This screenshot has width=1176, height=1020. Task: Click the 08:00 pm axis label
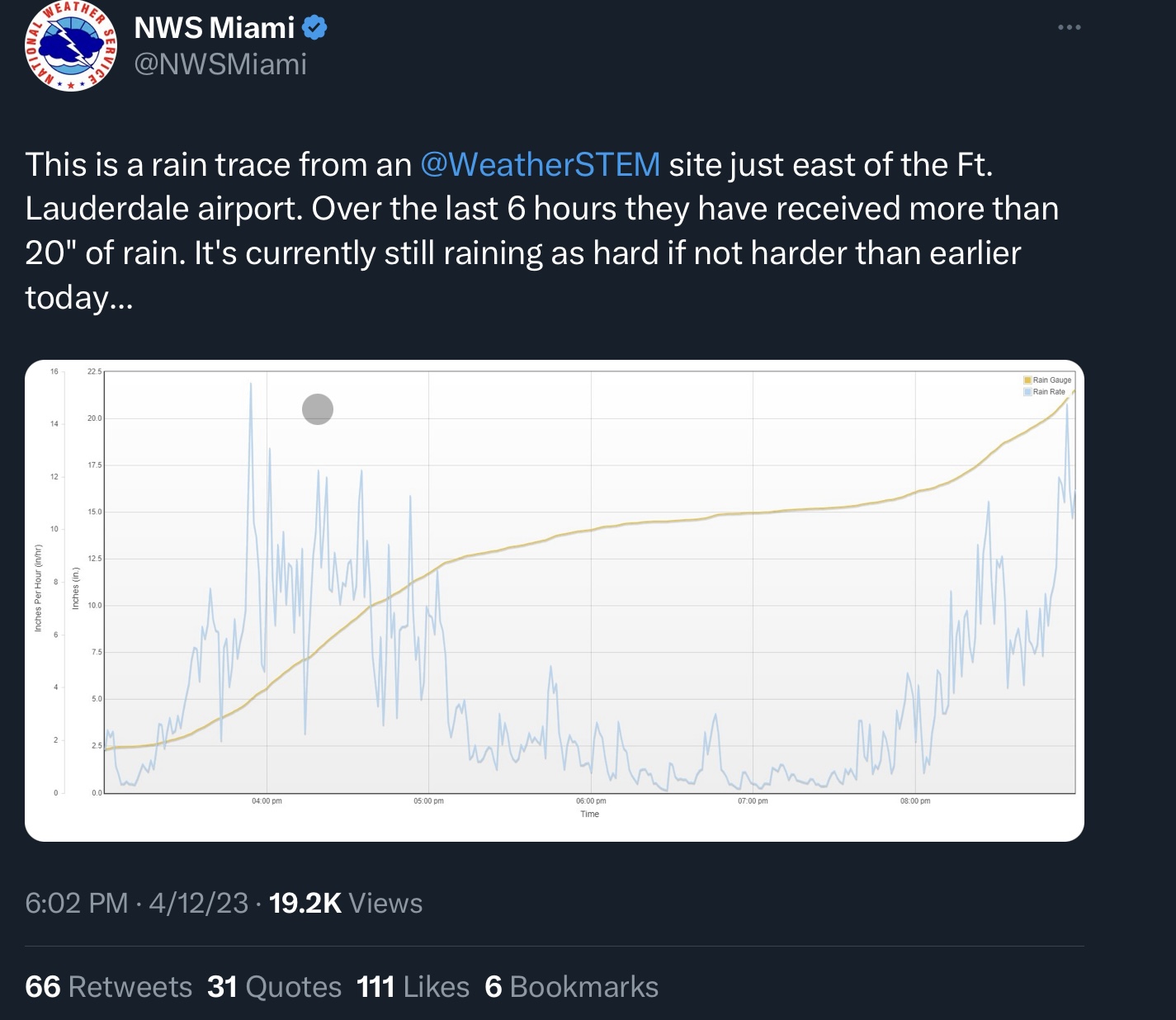914,801
